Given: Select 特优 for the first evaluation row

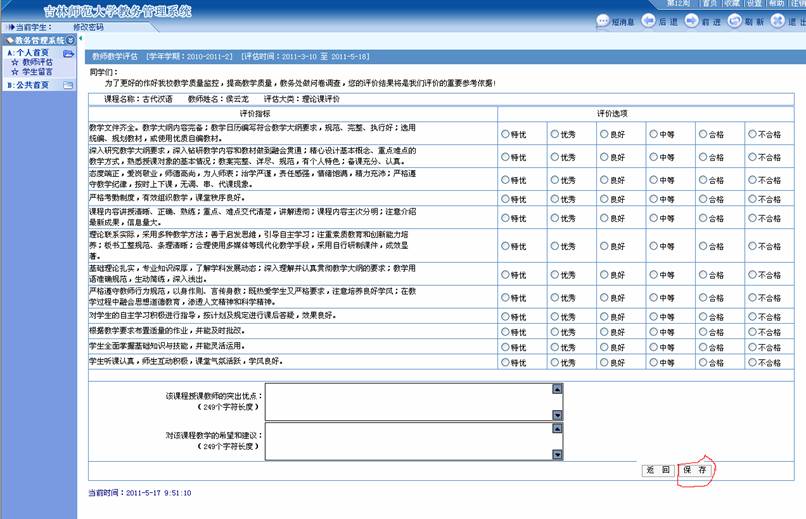Looking at the screenshot, I should pos(505,132).
